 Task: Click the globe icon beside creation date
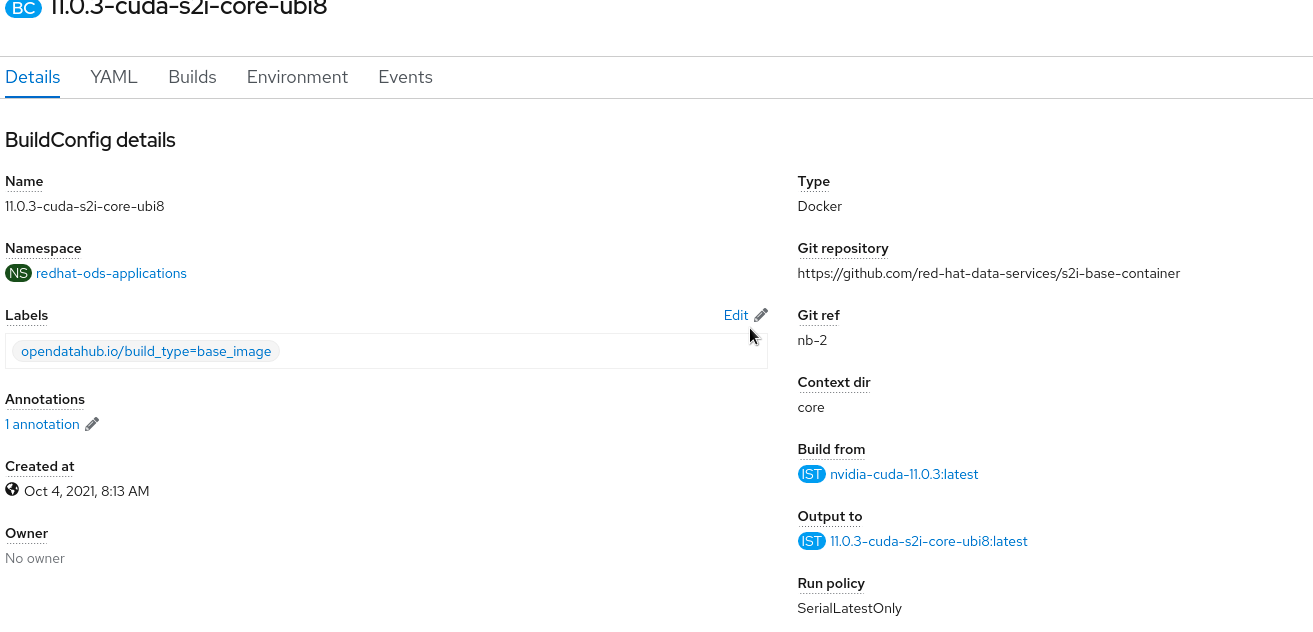[12, 490]
